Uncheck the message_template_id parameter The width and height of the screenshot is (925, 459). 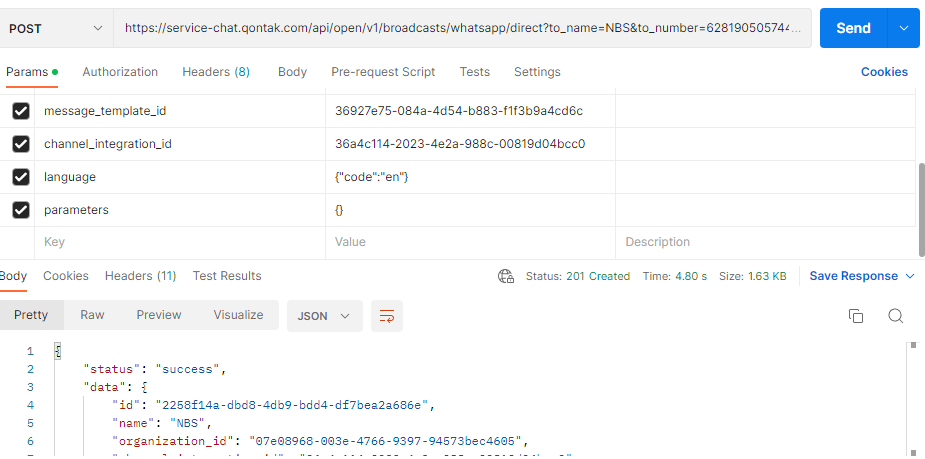pos(21,111)
